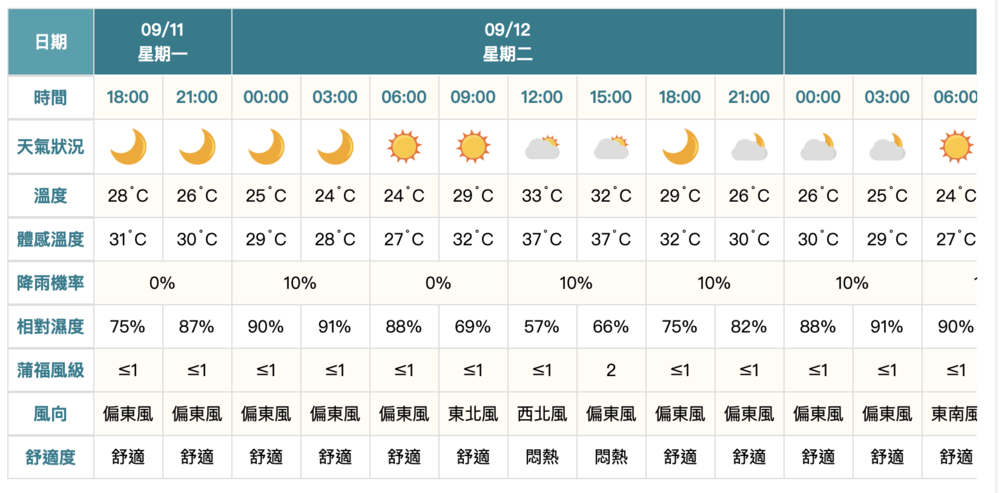Click the 33°C temperature at 09/12 12:00
The height and width of the screenshot is (493, 999).
[x=542, y=196]
